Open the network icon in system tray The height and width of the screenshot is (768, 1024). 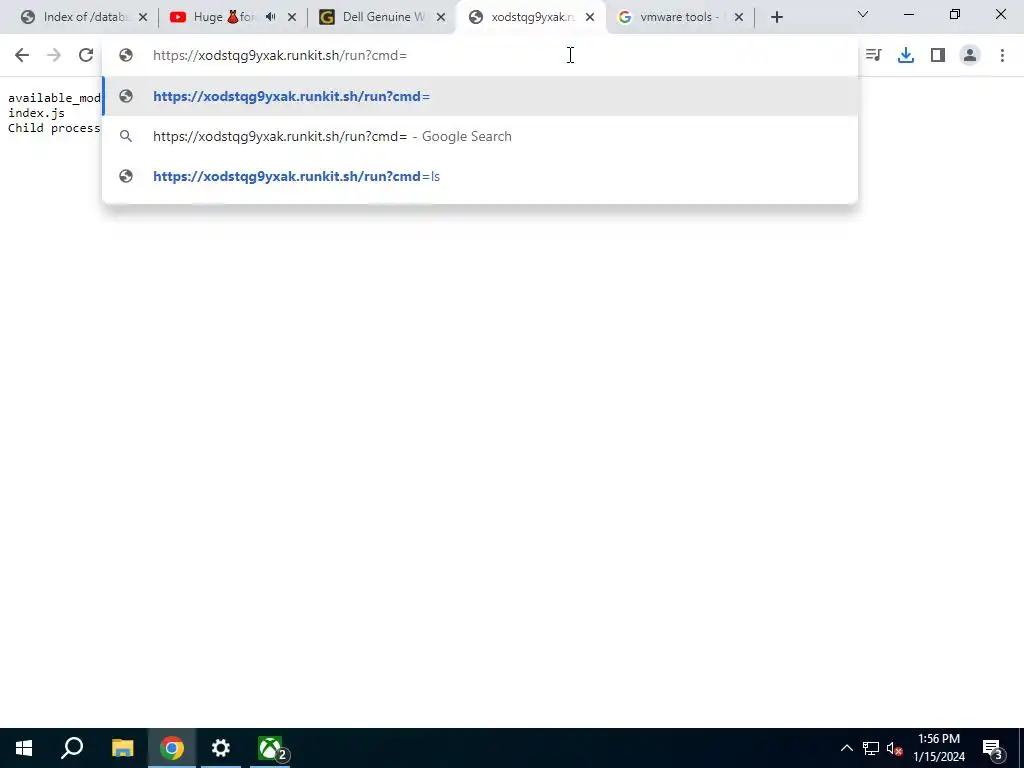pyautogui.click(x=871, y=748)
